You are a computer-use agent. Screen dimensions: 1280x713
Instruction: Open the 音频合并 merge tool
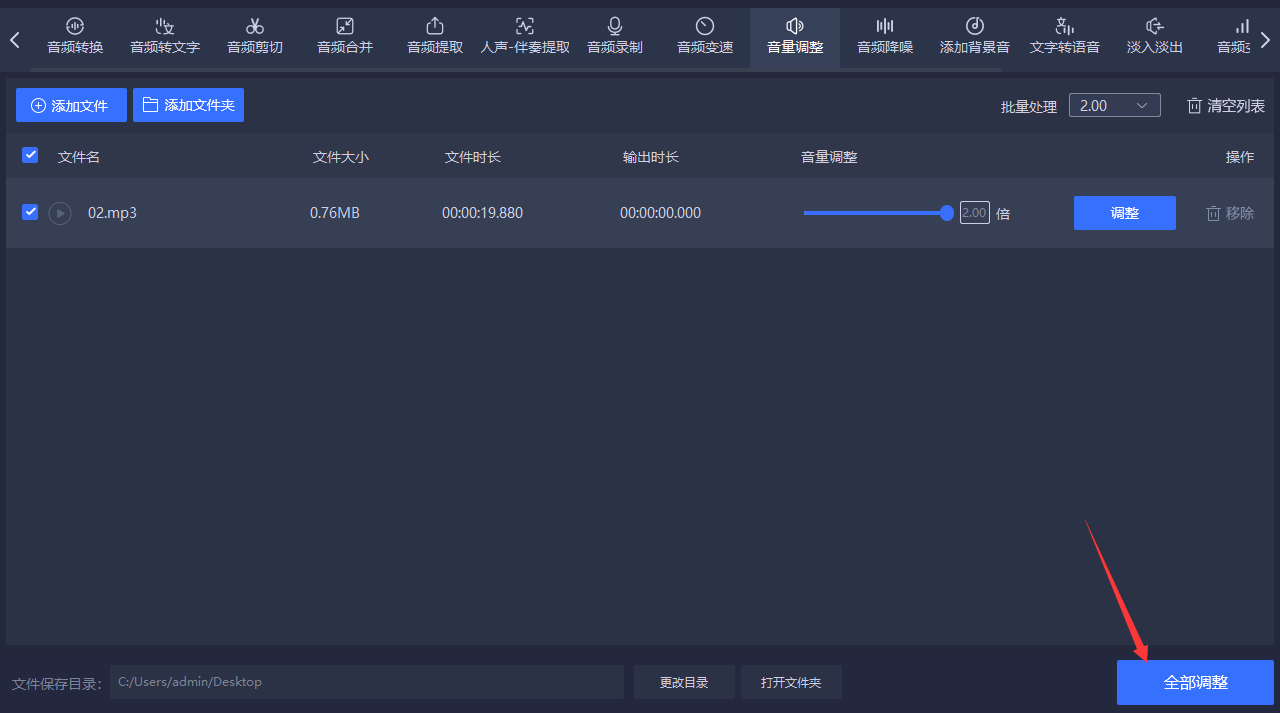coord(345,37)
